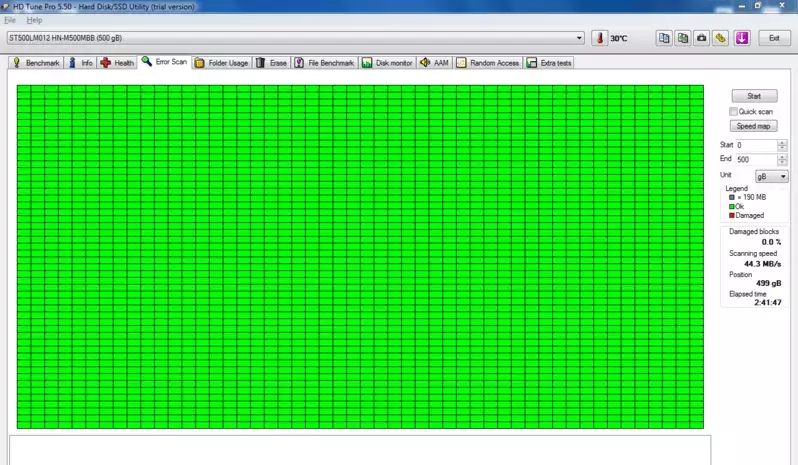Click the End position input field
This screenshot has height=465, width=798.
pyautogui.click(x=756, y=160)
